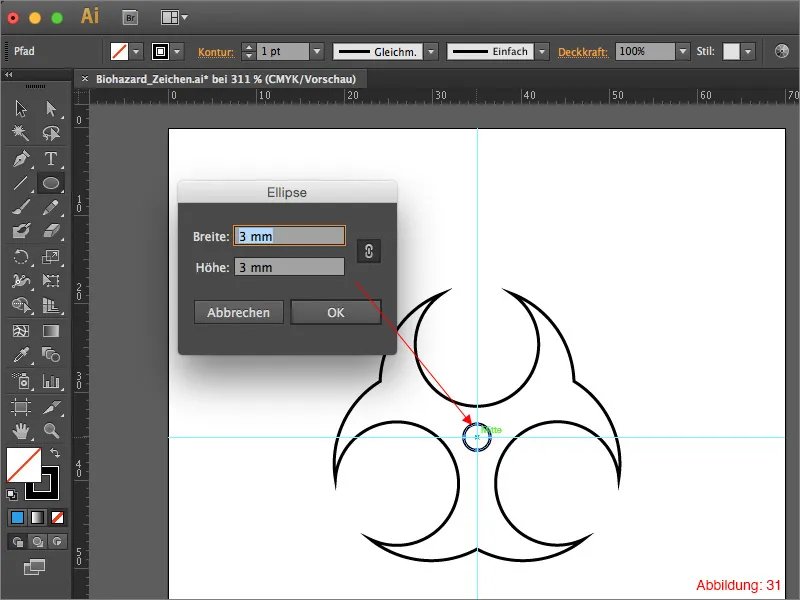Viewport: 800px width, 600px height.
Task: Click the Breite width input field
Action: 289,236
